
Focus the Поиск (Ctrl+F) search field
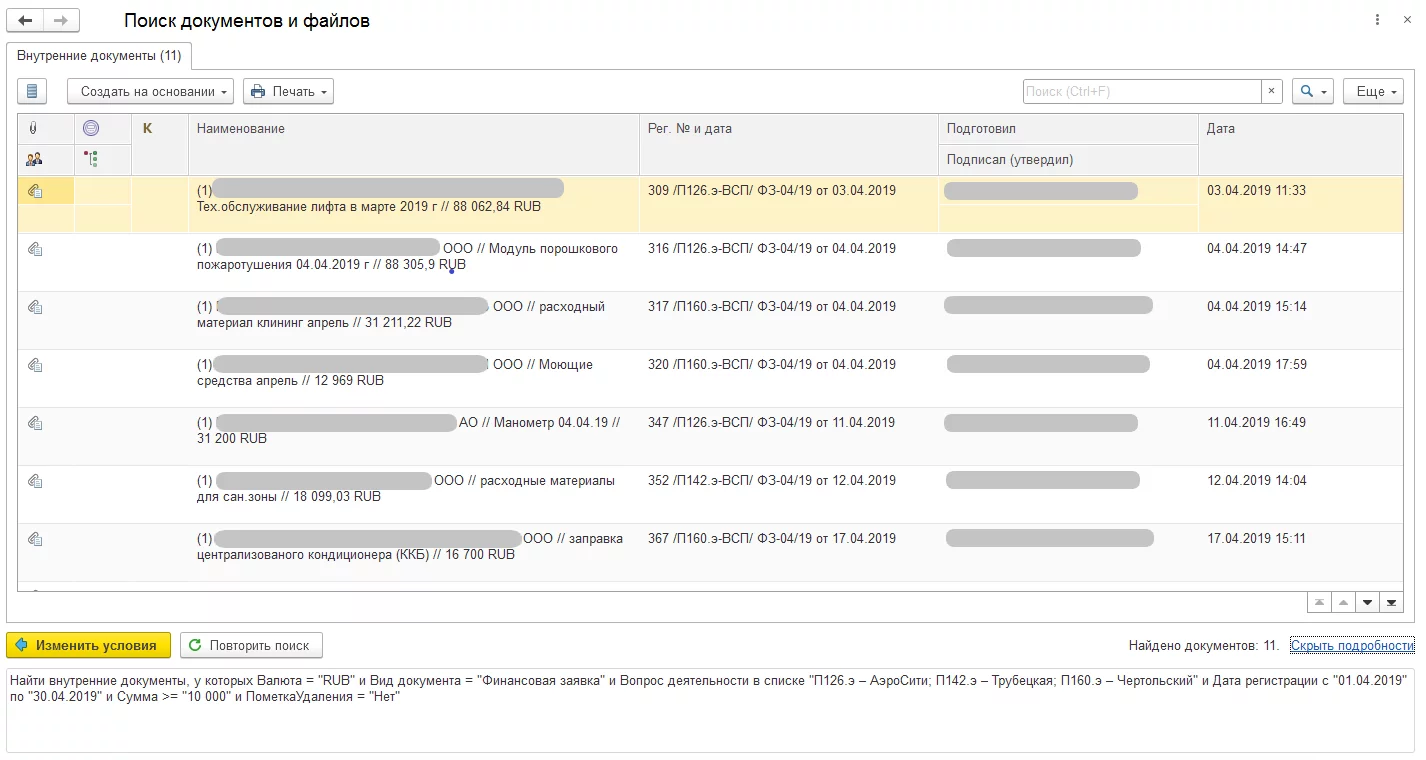pos(1140,91)
